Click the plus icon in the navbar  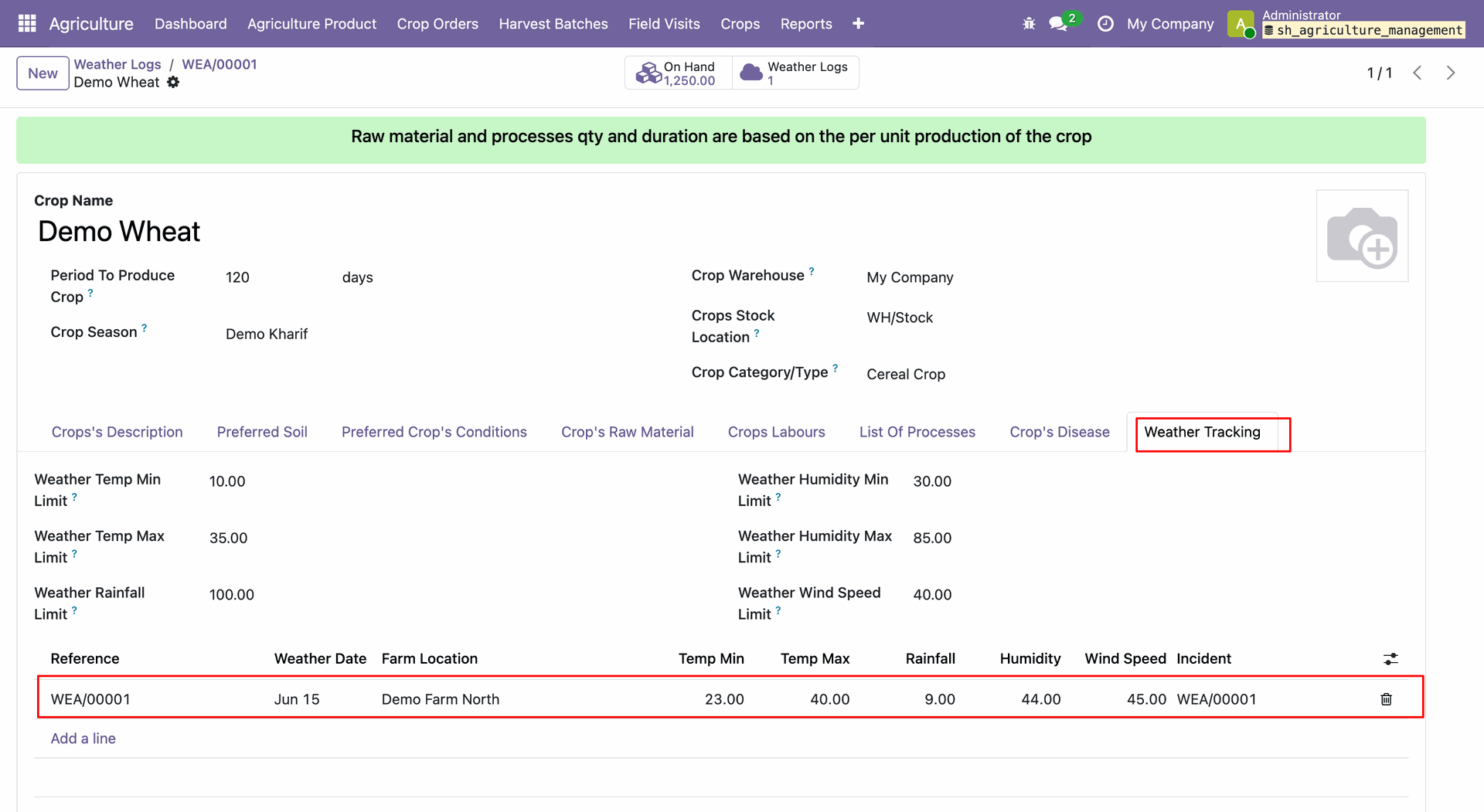click(x=858, y=24)
